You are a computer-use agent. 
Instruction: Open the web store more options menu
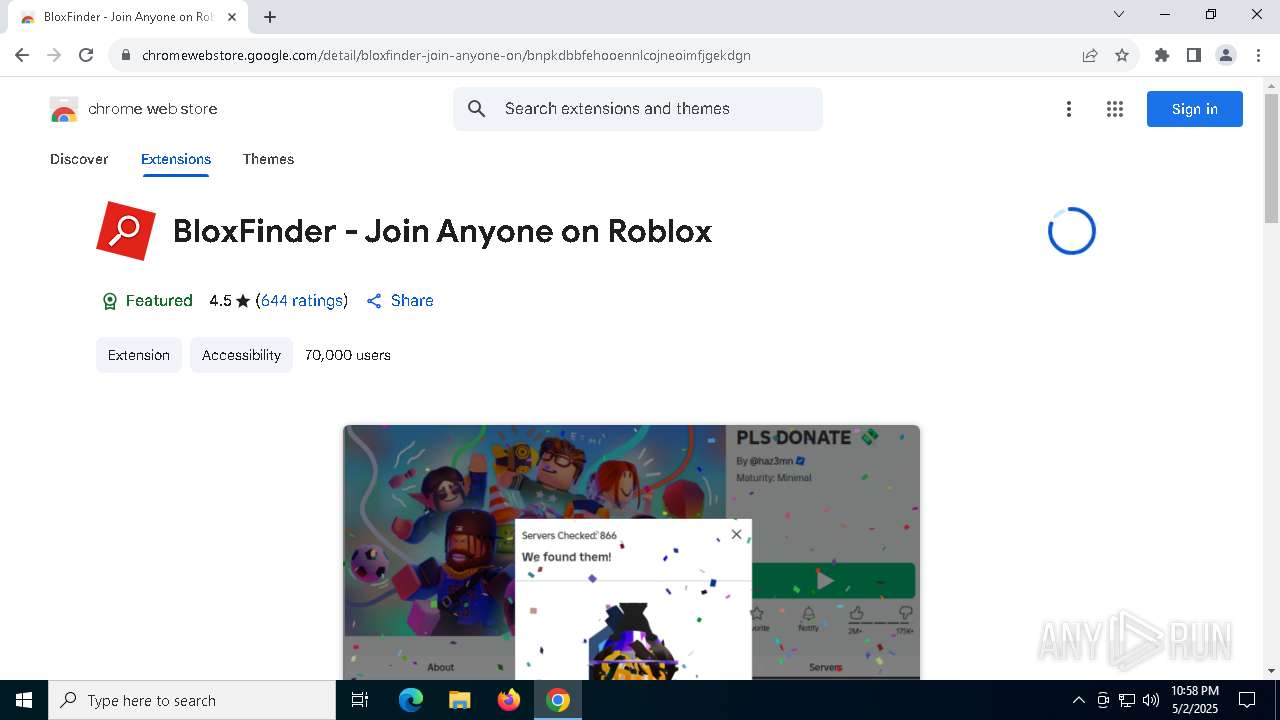pos(1069,109)
